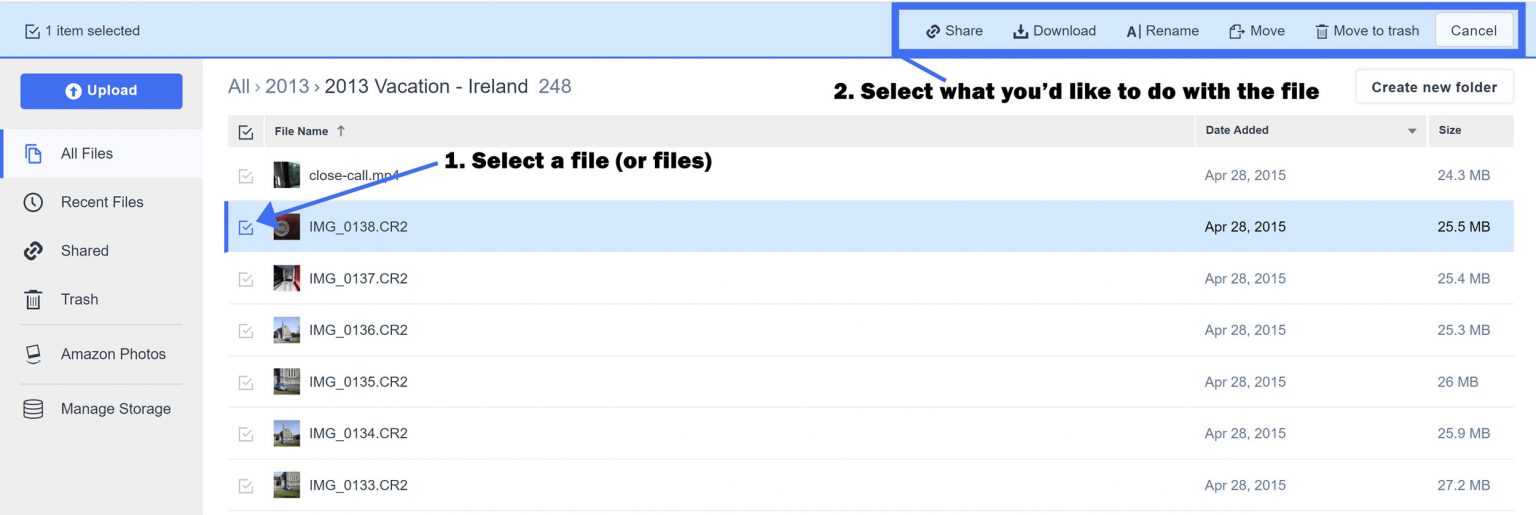Open Manage Storage database icon

pyautogui.click(x=33, y=409)
